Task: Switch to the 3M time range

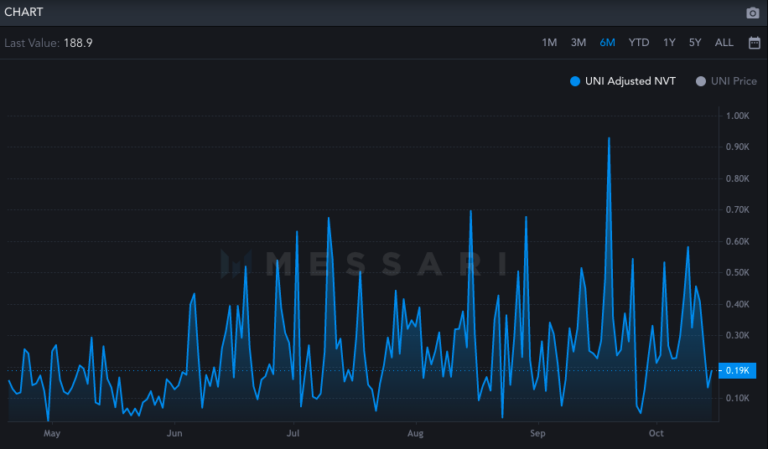Action: pos(578,43)
